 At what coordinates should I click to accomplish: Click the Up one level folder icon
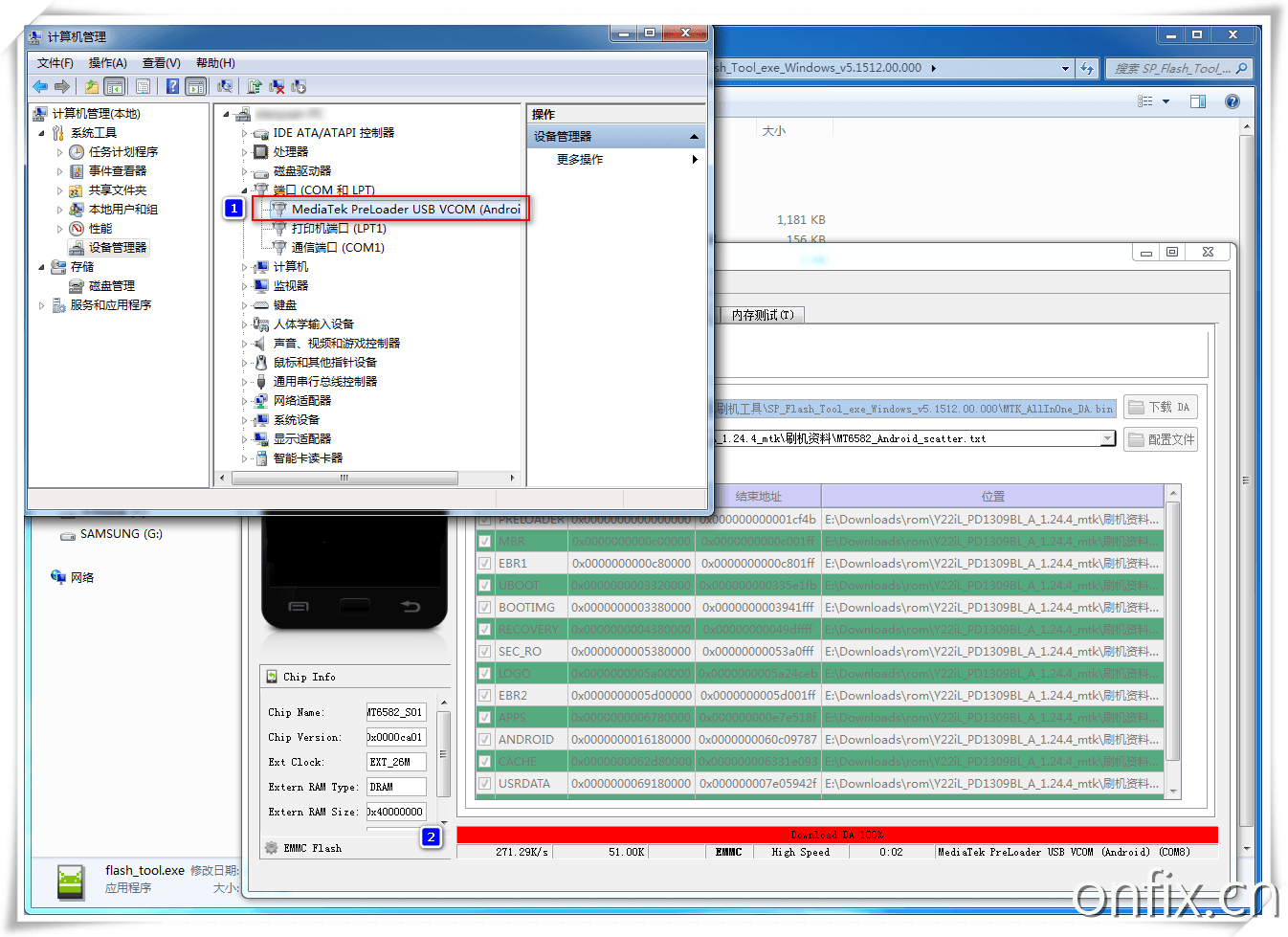(92, 87)
